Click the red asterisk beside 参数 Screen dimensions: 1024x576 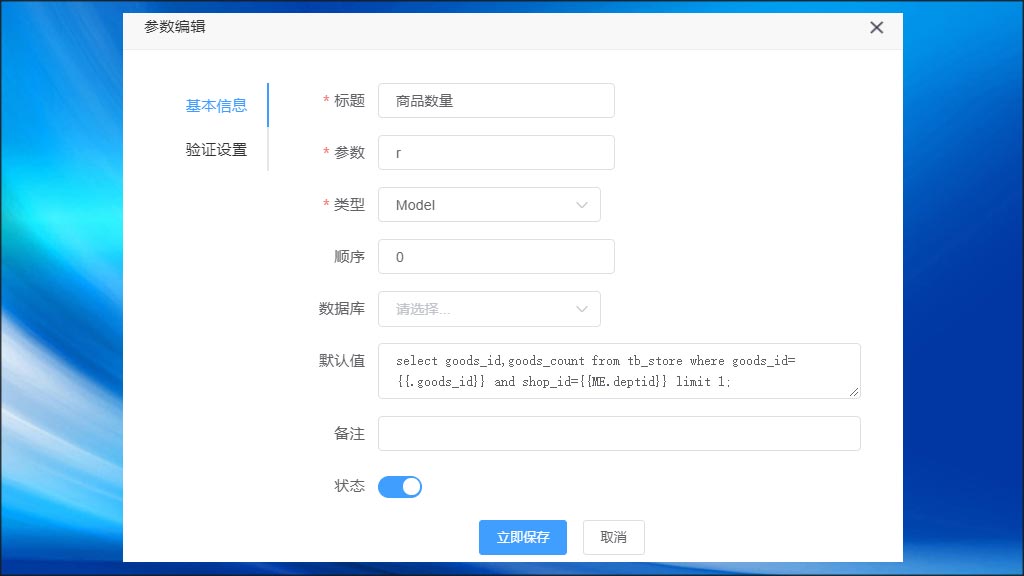click(x=327, y=152)
